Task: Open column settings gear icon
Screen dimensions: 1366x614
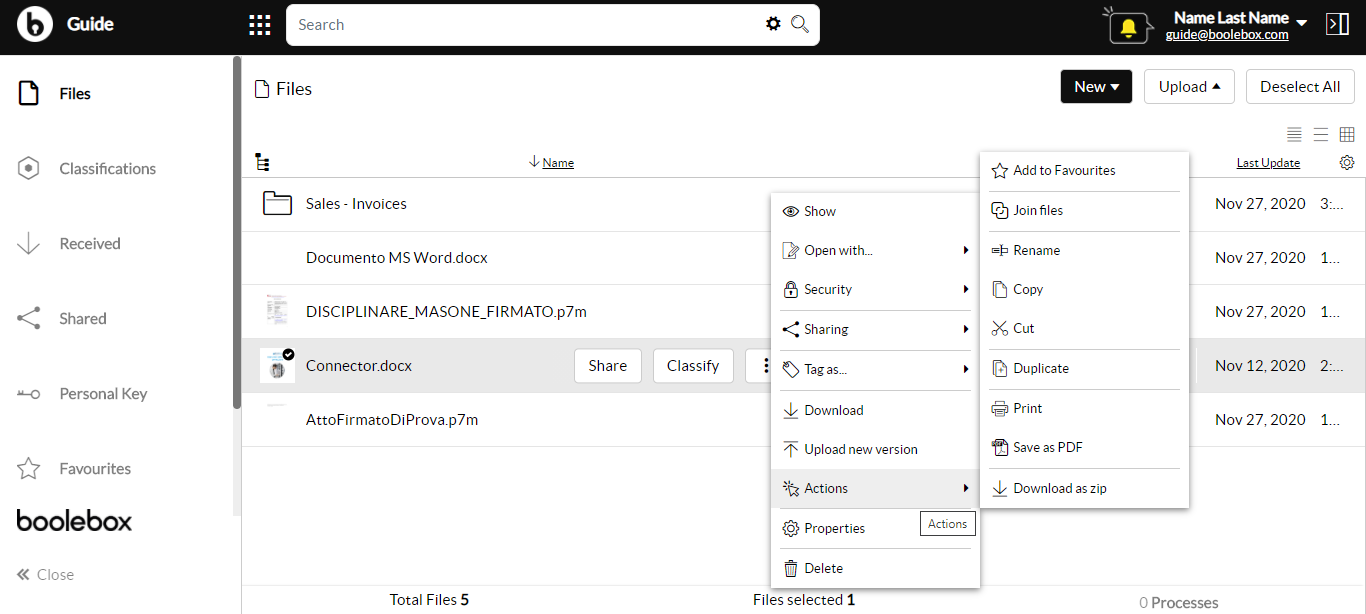Action: (x=1347, y=162)
